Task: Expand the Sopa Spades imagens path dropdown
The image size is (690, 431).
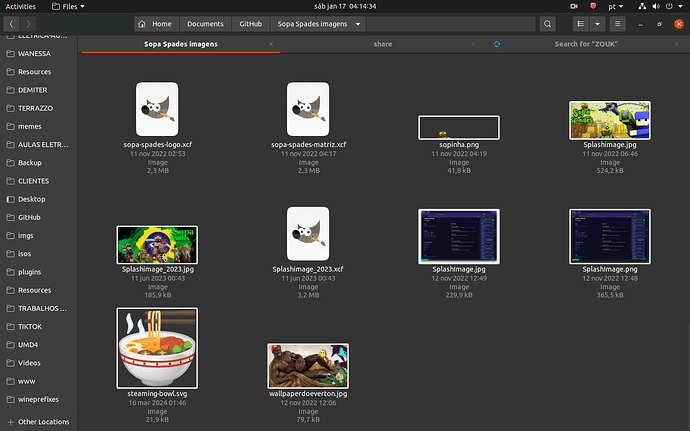Action: coord(358,24)
